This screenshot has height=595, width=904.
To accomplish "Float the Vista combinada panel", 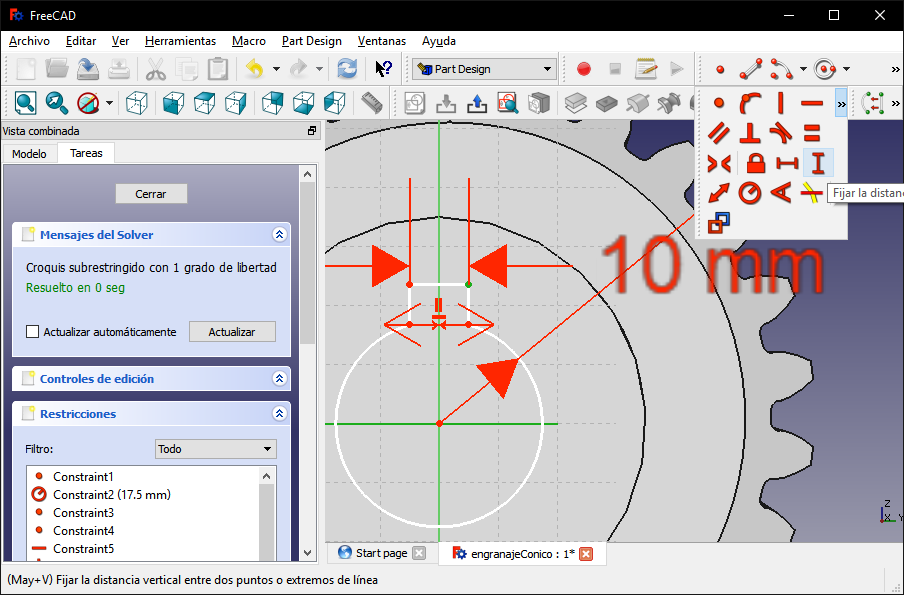I will point(312,131).
